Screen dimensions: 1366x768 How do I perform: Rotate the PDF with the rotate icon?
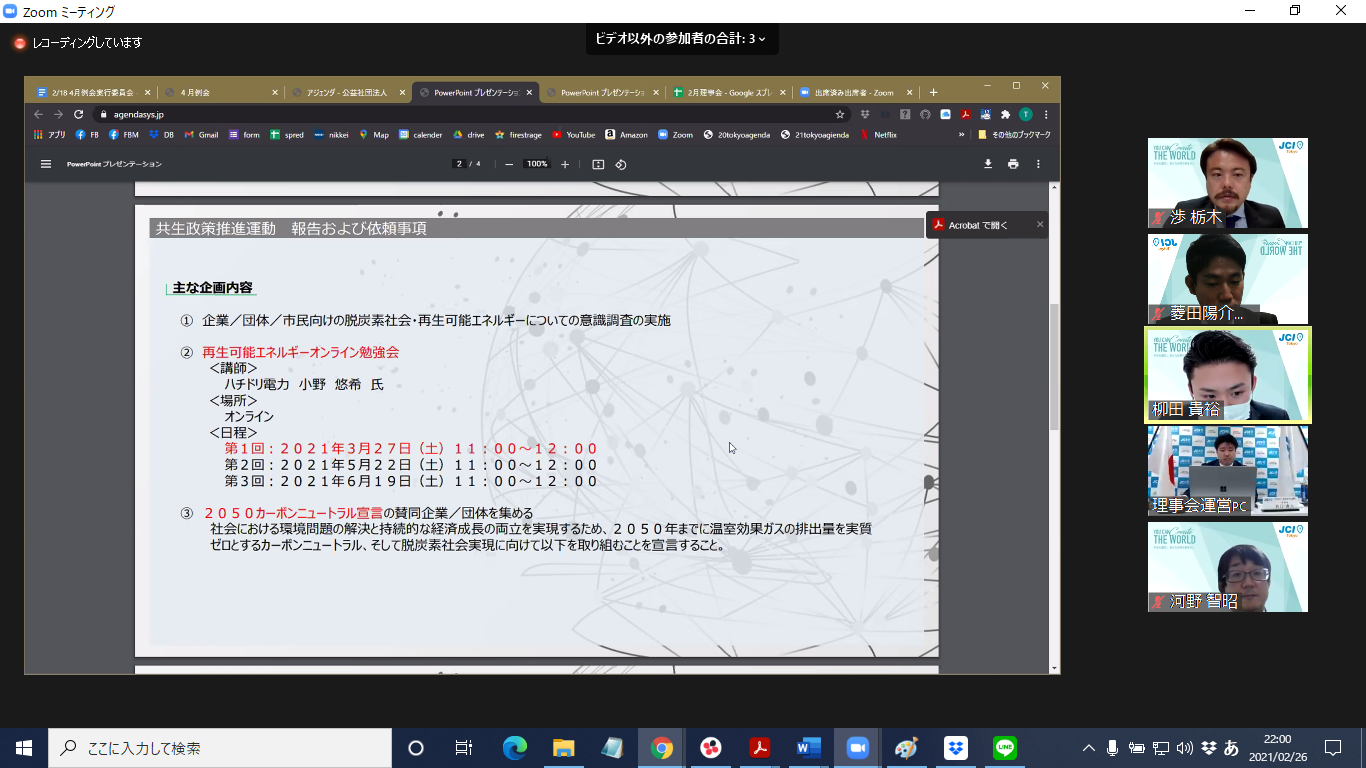click(x=621, y=164)
